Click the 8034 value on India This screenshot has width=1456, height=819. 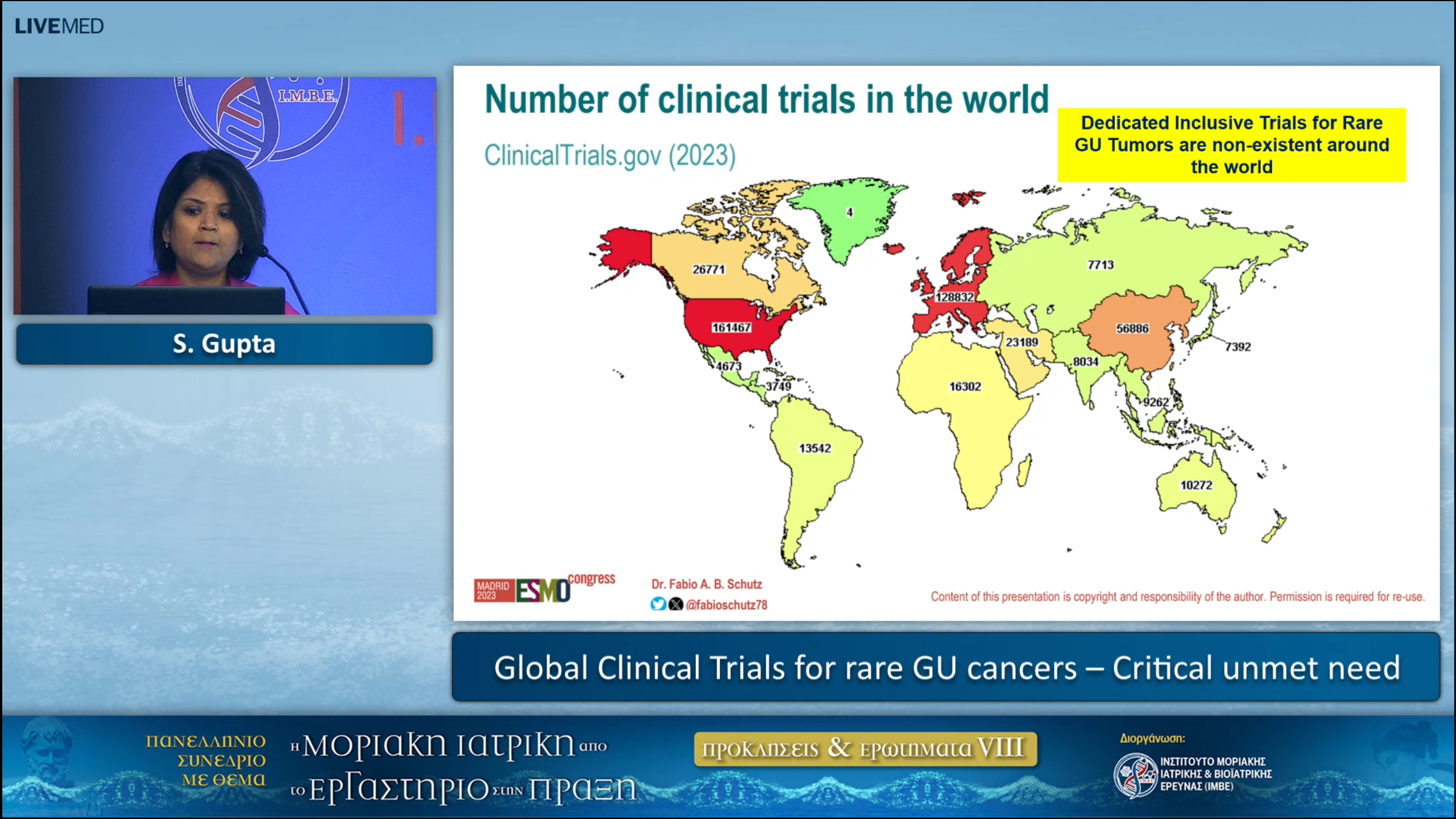[x=1085, y=361]
